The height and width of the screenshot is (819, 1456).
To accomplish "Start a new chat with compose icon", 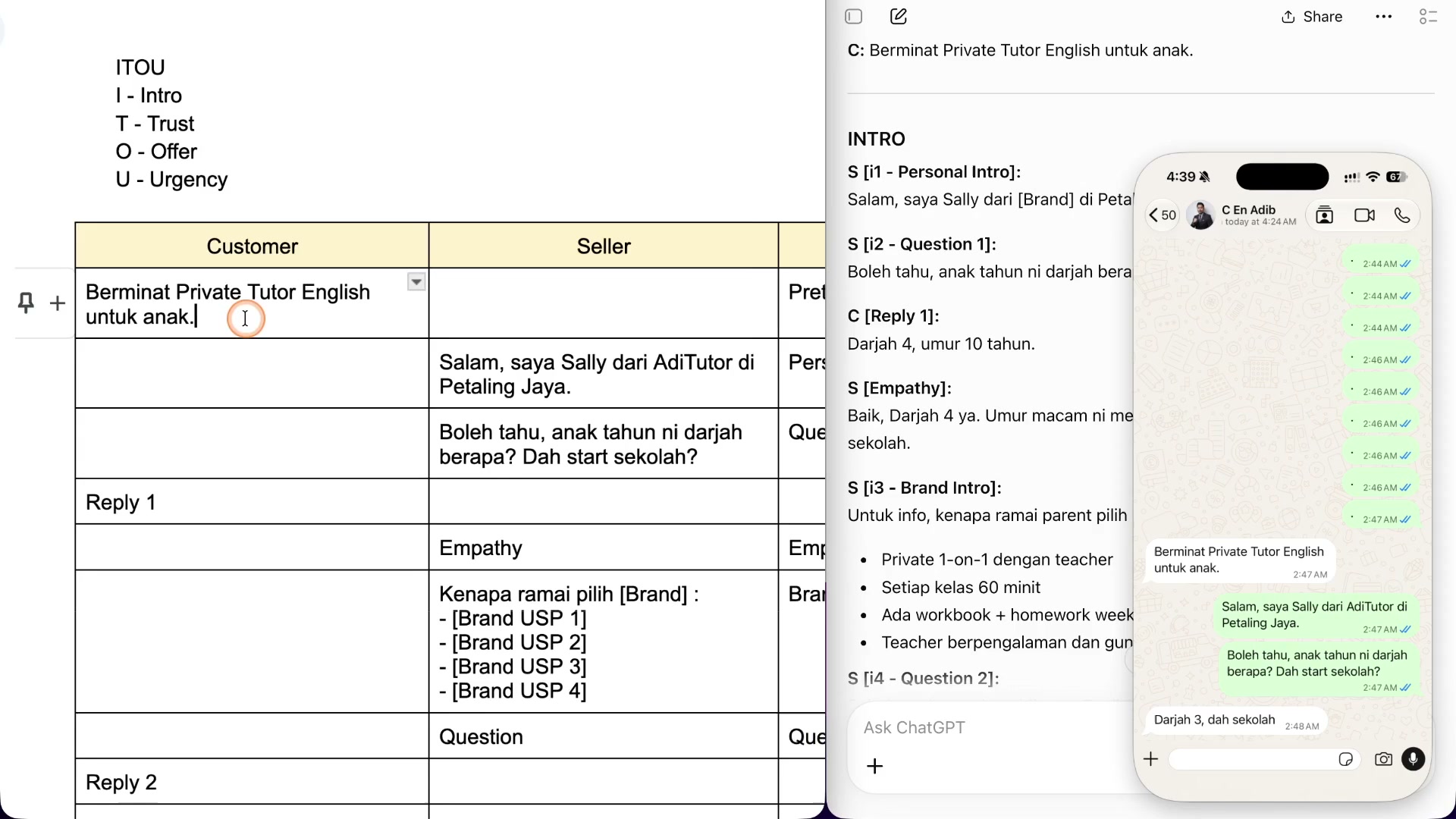I will pos(899,17).
